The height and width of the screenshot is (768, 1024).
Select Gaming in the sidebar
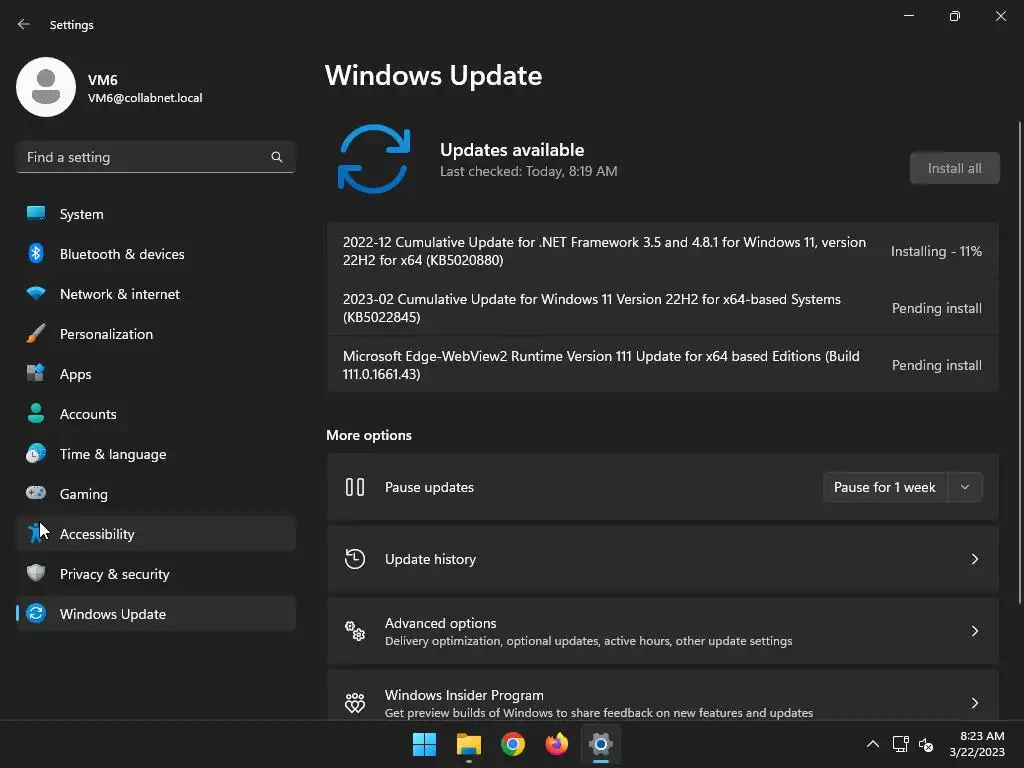(156, 494)
